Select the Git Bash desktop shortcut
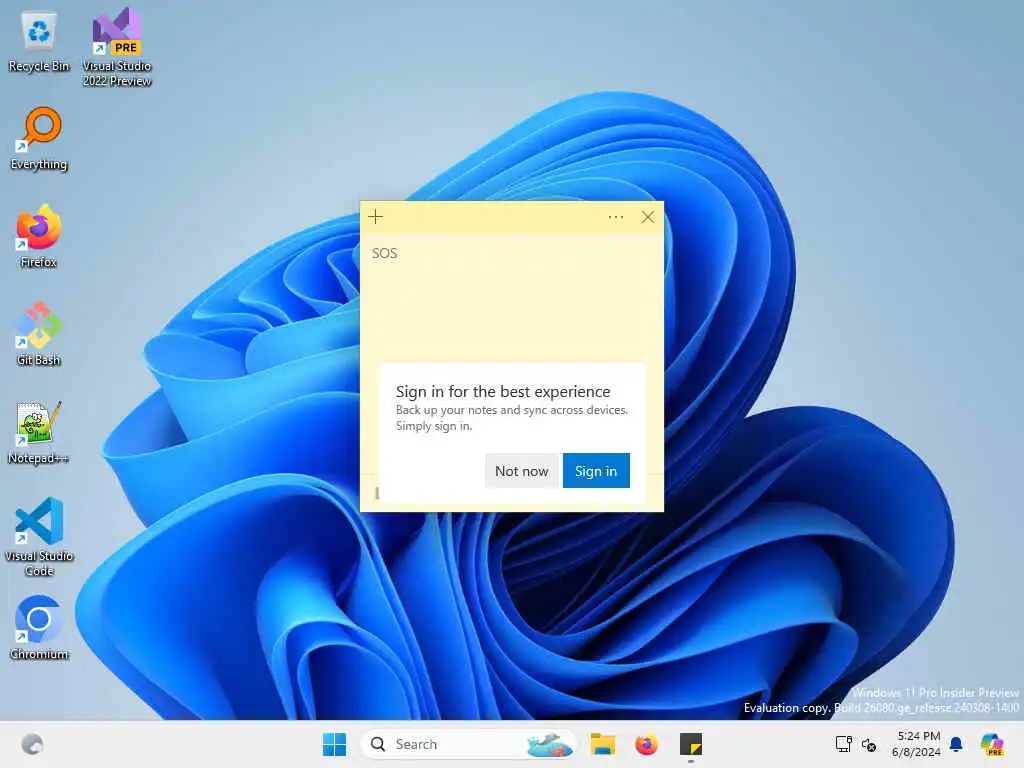Viewport: 1024px width, 768px height. tap(39, 334)
